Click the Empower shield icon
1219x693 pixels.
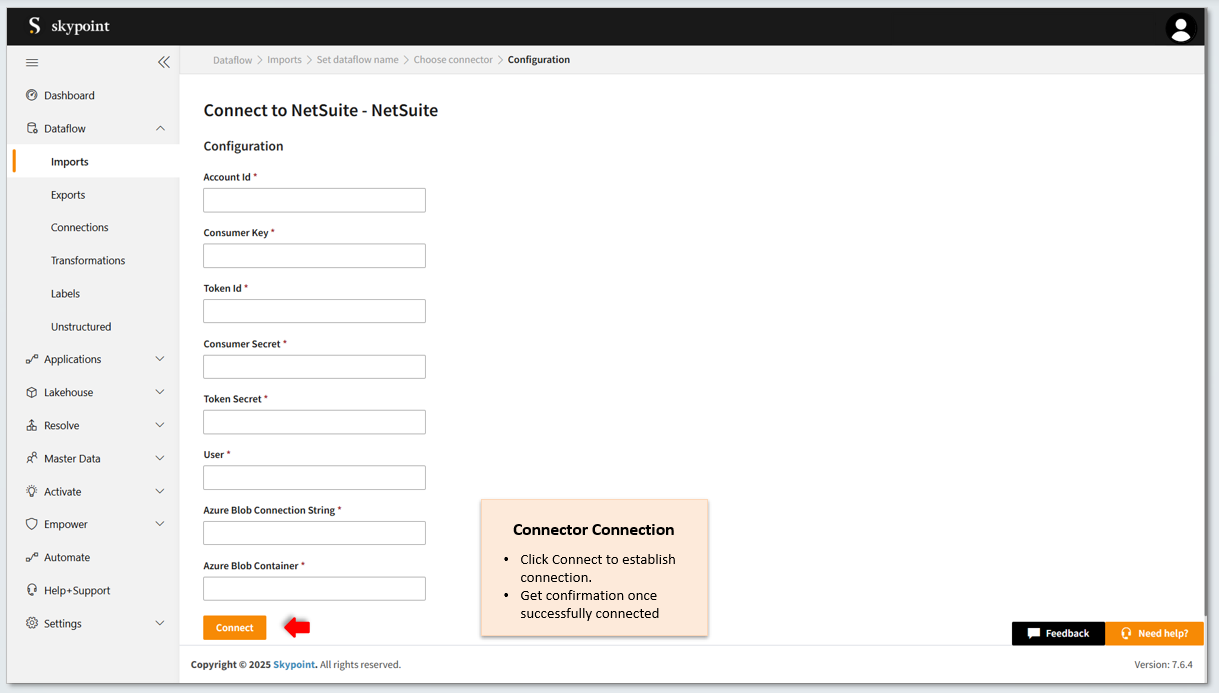pos(32,525)
